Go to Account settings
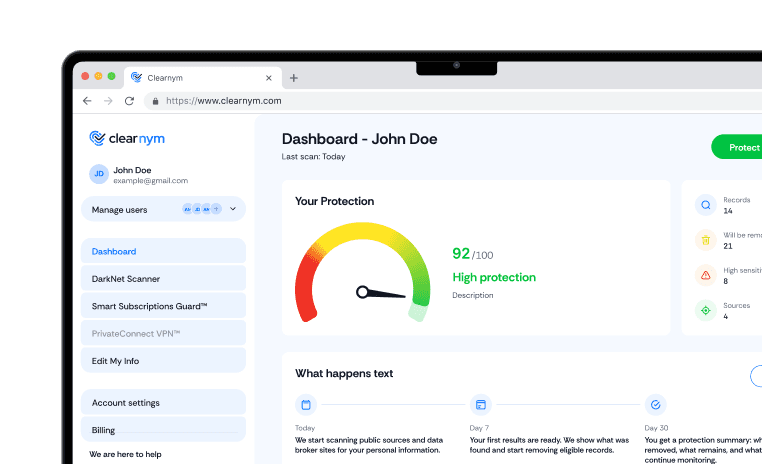 [x=163, y=403]
